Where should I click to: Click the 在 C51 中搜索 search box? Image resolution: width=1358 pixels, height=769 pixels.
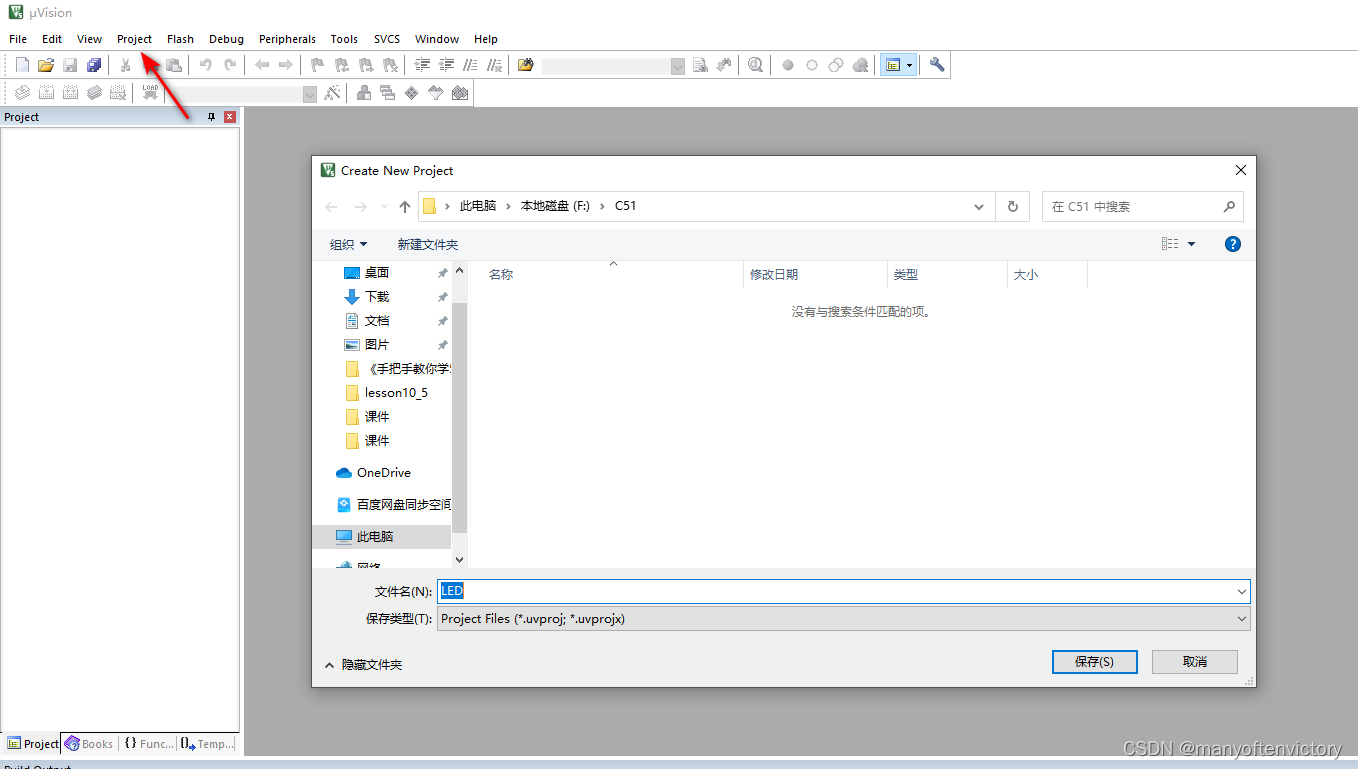click(1142, 207)
